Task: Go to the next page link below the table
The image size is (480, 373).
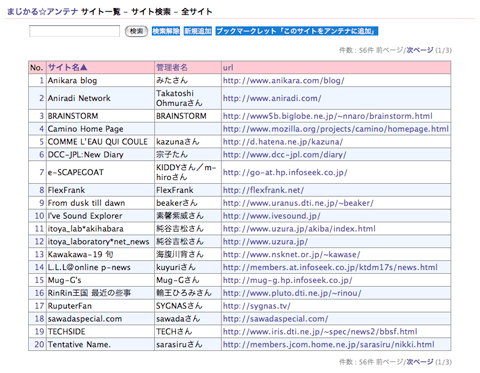Action: pos(420,362)
